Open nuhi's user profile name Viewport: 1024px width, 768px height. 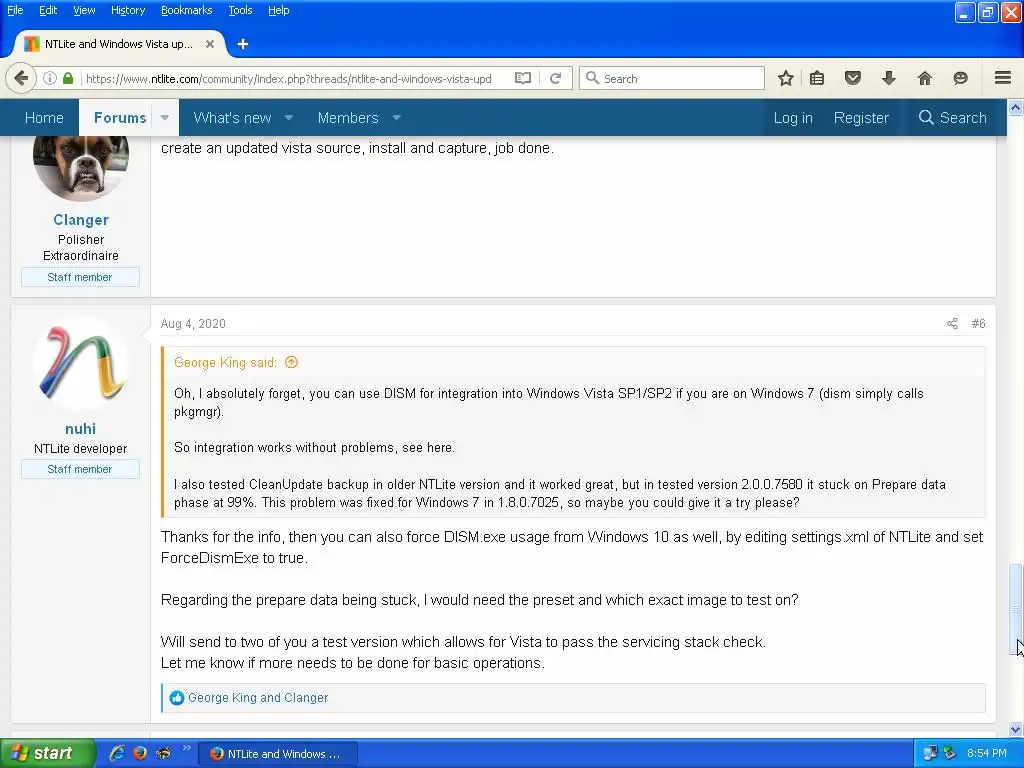tap(80, 429)
